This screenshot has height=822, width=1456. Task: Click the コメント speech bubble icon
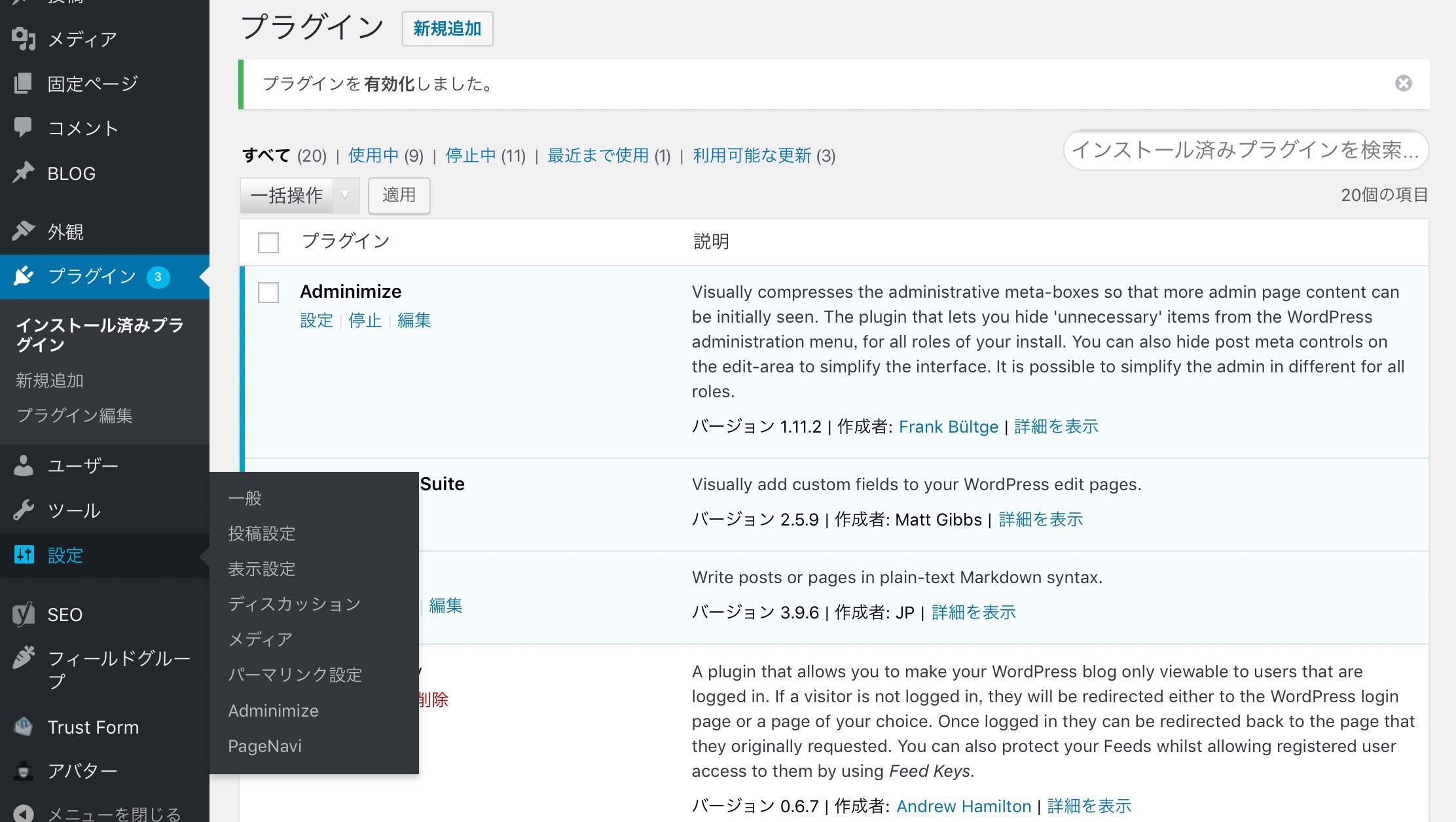click(24, 128)
